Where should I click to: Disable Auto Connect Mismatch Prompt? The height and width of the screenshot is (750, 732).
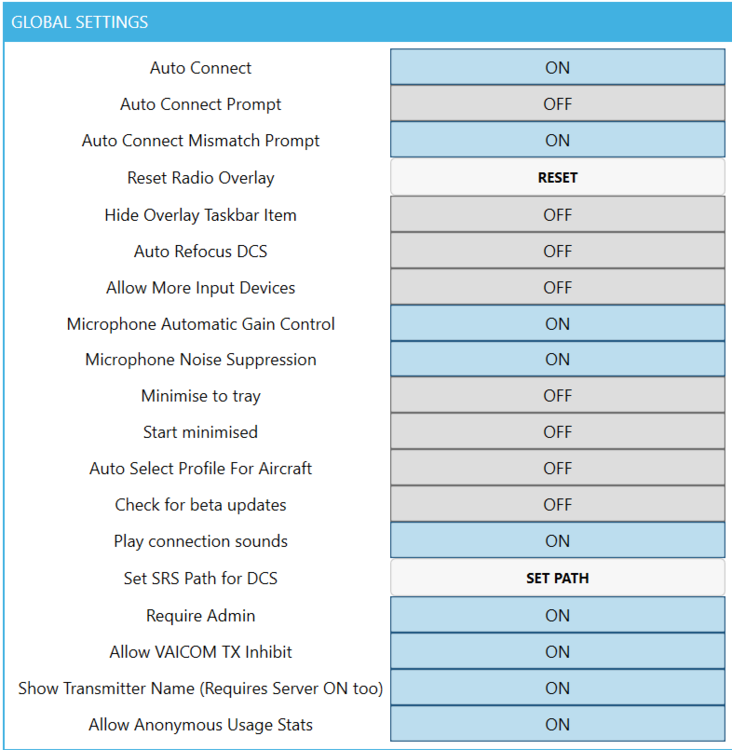557,141
